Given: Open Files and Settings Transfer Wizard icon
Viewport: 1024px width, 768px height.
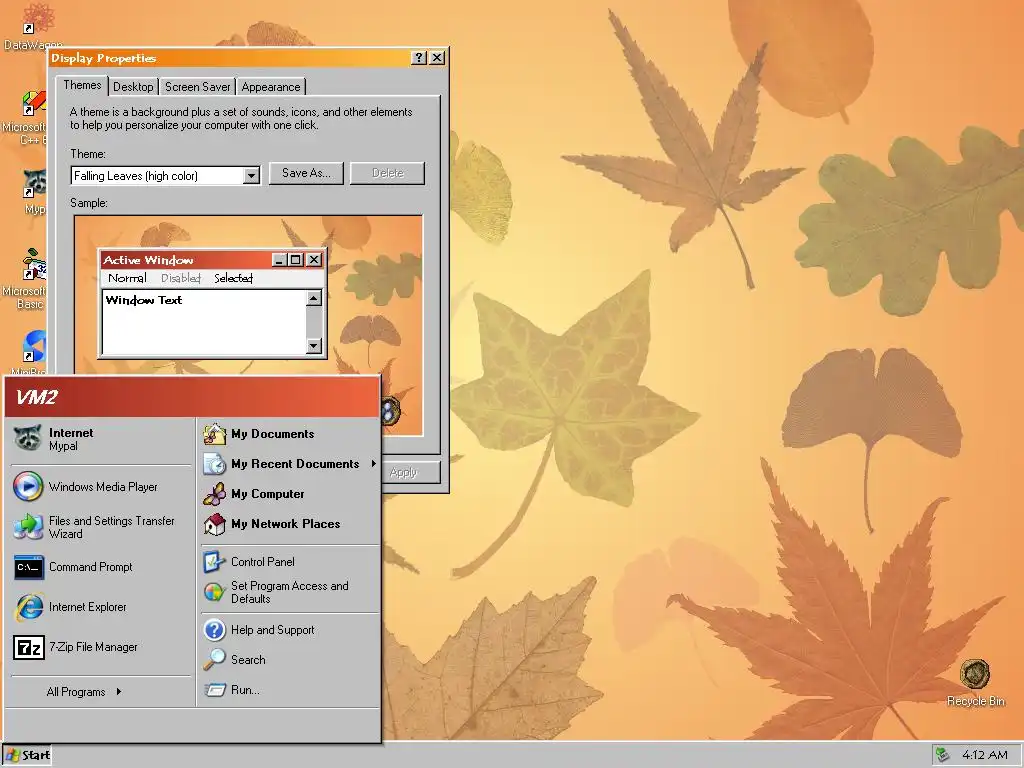Looking at the screenshot, I should (x=28, y=526).
